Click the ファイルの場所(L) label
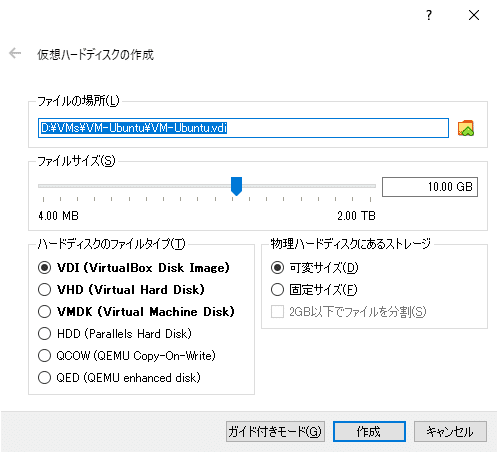 (78, 101)
